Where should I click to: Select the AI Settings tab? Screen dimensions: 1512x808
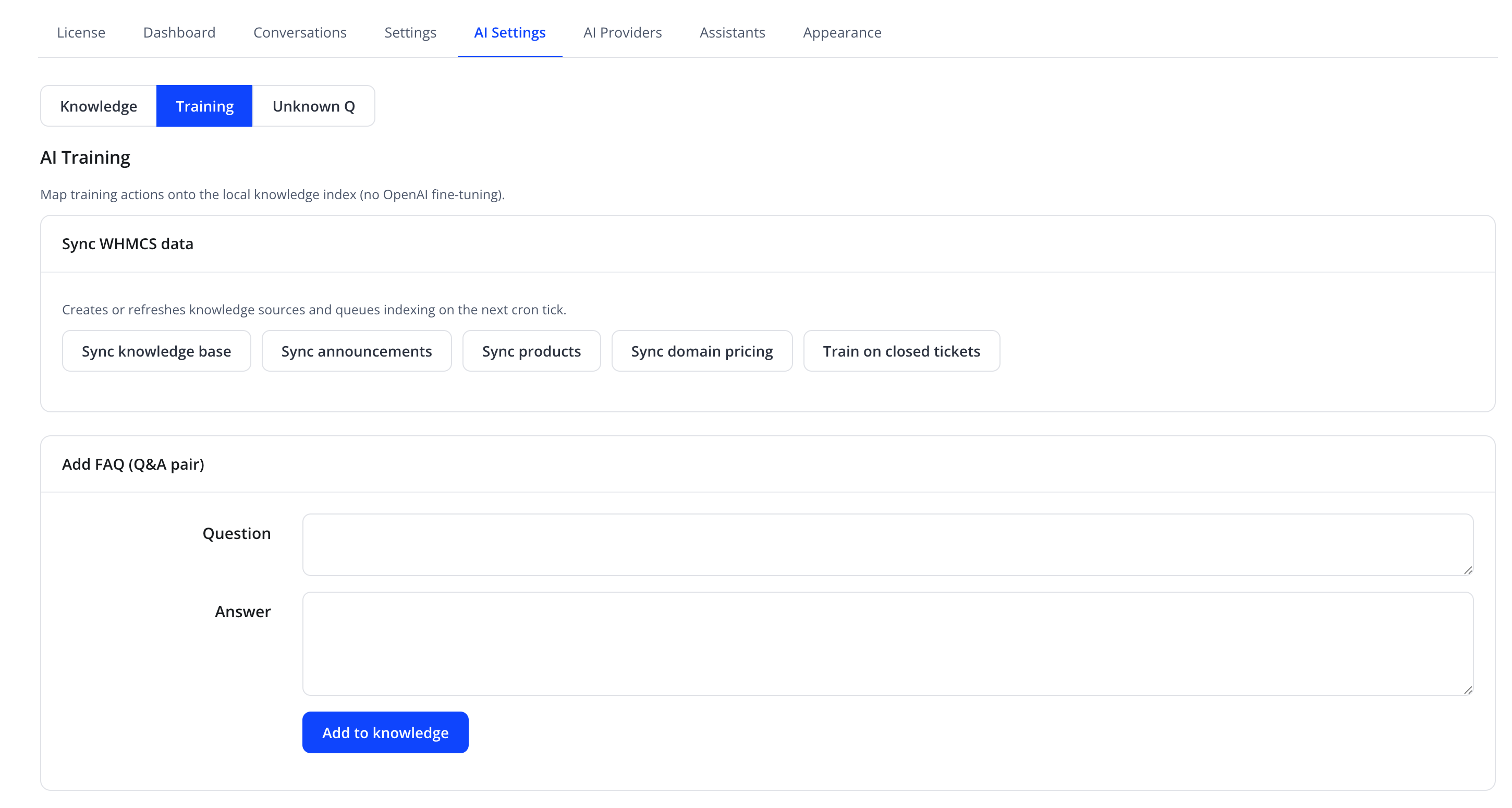(509, 32)
